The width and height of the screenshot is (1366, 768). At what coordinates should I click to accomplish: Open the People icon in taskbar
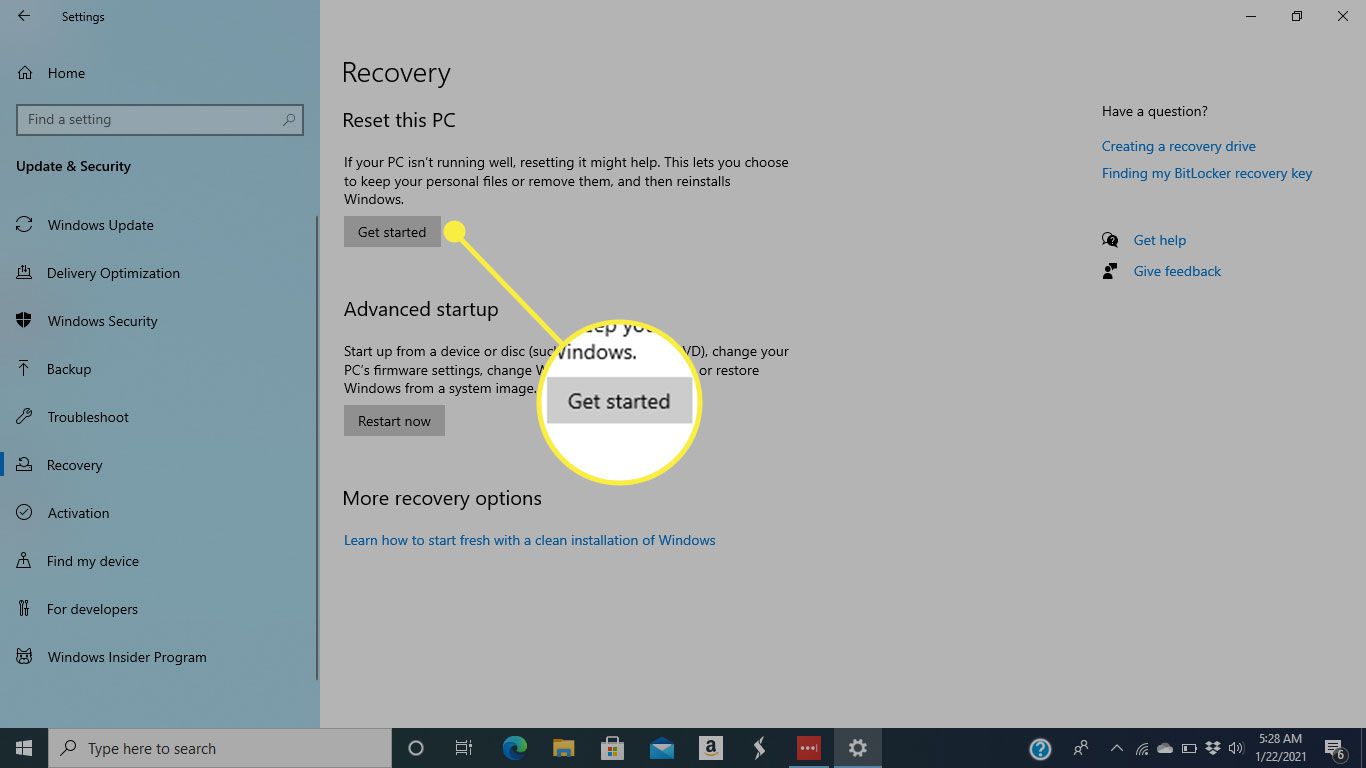click(1081, 748)
